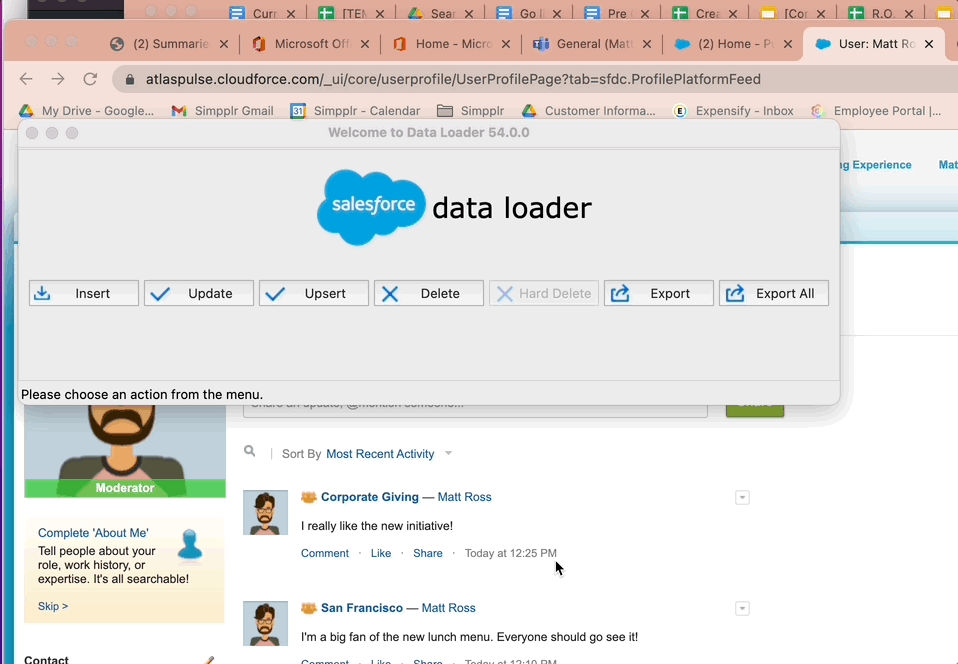Click the Insert button in Data Loader
The height and width of the screenshot is (664, 958).
coord(84,293)
